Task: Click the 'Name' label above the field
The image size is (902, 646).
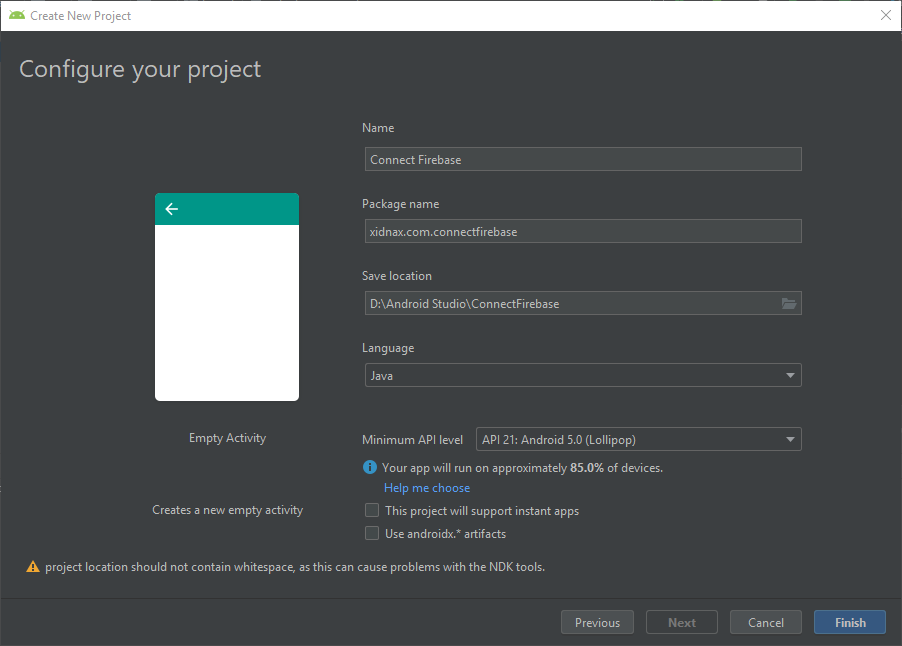Action: tap(378, 128)
